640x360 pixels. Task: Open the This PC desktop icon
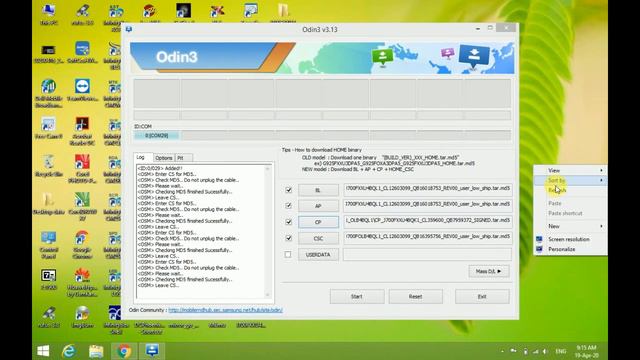pyautogui.click(x=49, y=14)
